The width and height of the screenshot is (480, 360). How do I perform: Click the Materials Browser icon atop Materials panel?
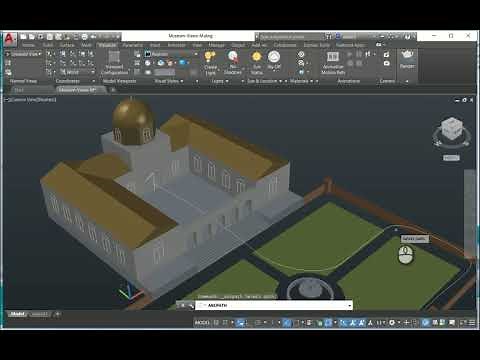coord(301,54)
